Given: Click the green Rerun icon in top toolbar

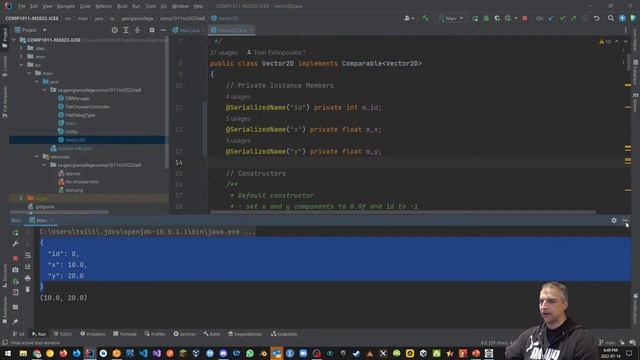Looking at the screenshot, I should [x=475, y=18].
